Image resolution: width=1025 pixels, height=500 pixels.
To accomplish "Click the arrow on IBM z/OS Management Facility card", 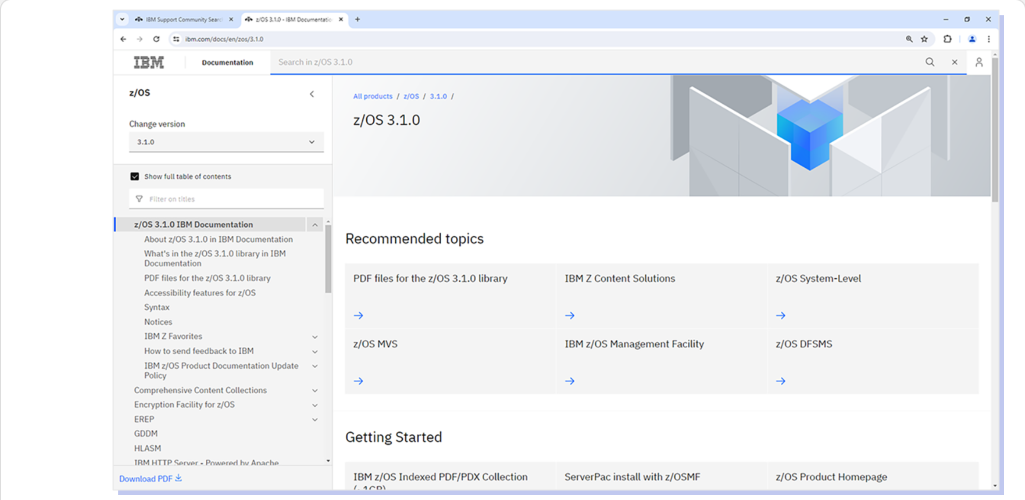I will coord(569,381).
